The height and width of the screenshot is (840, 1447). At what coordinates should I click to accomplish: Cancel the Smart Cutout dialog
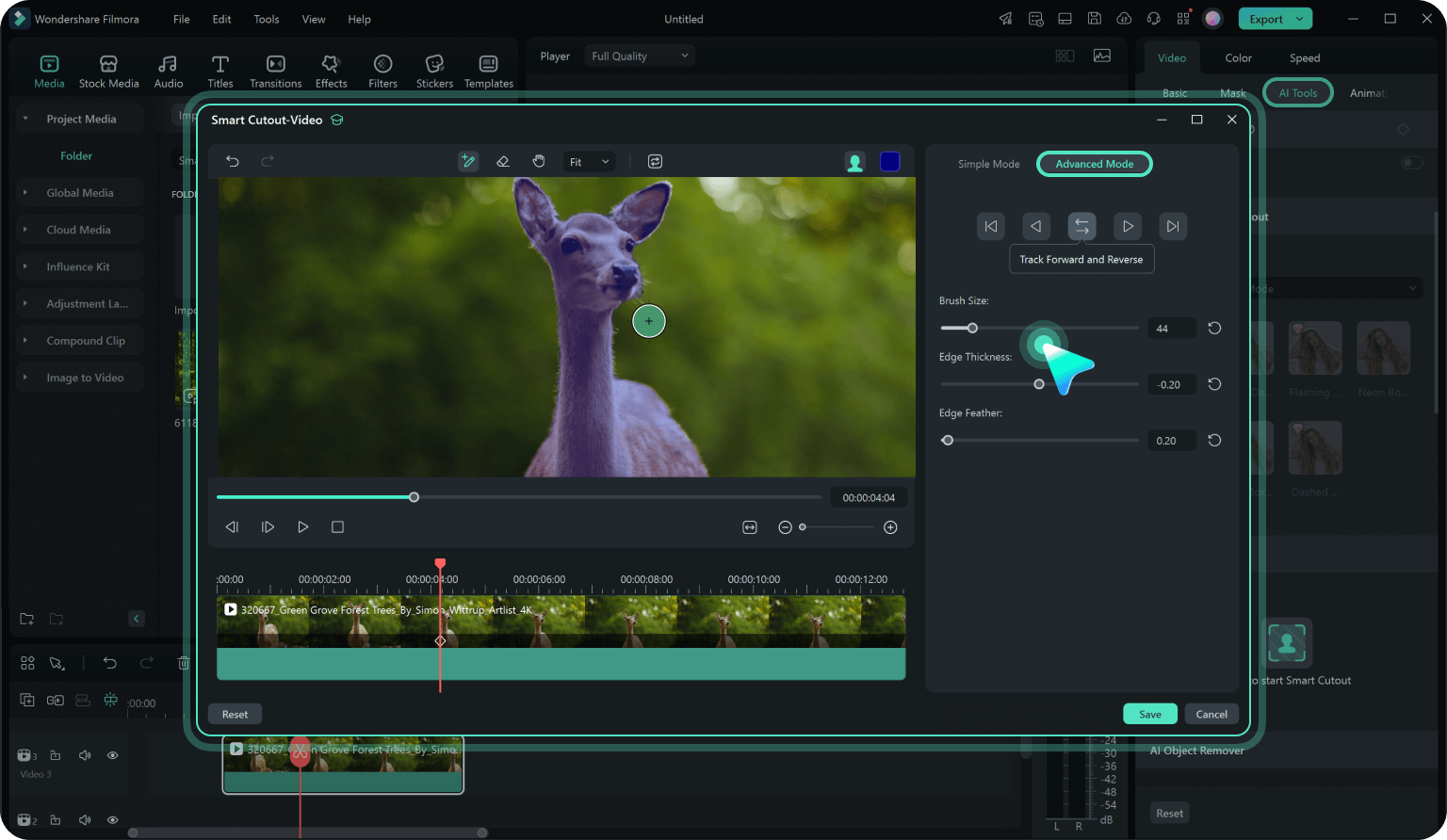point(1211,714)
